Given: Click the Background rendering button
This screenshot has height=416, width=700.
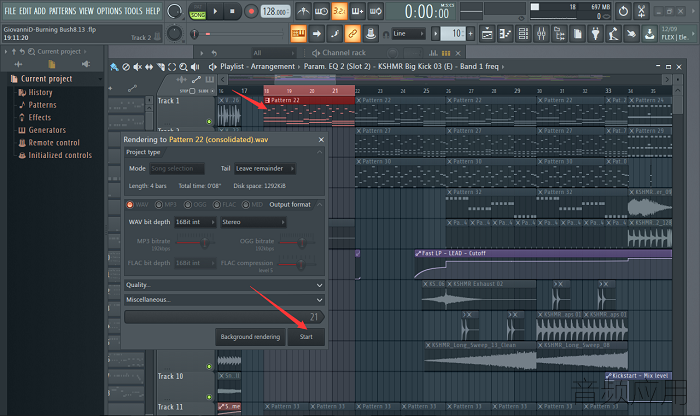Looking at the screenshot, I should pyautogui.click(x=250, y=337).
